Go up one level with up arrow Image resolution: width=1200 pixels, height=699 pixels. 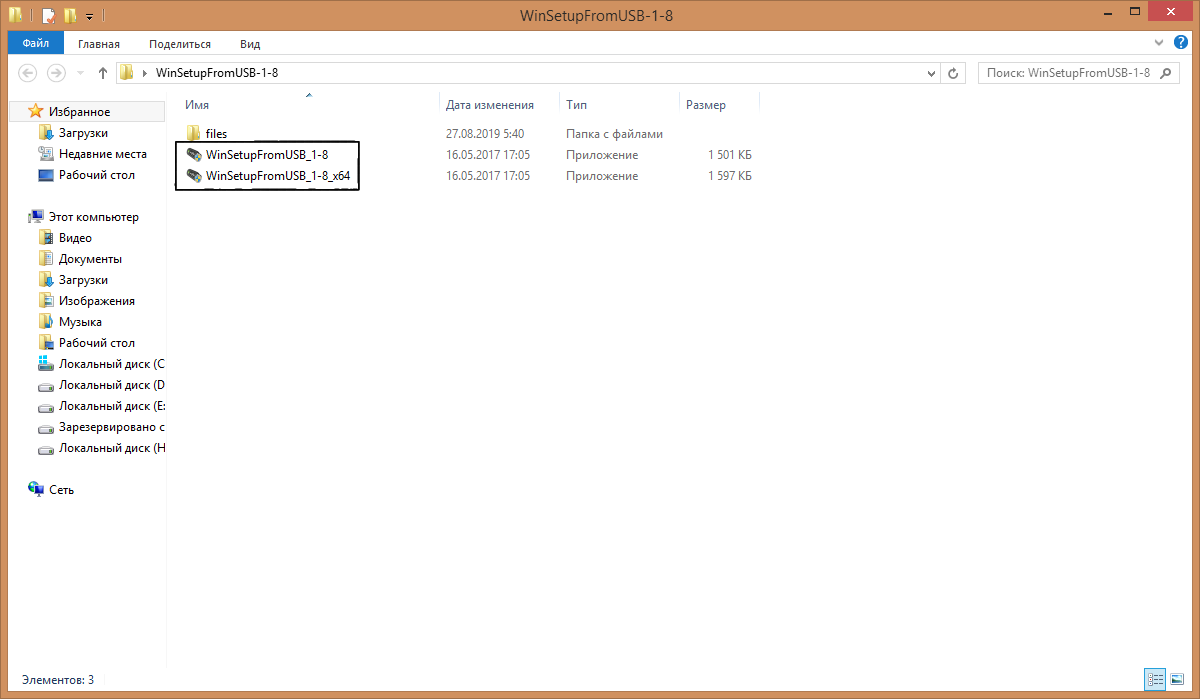[x=102, y=73]
